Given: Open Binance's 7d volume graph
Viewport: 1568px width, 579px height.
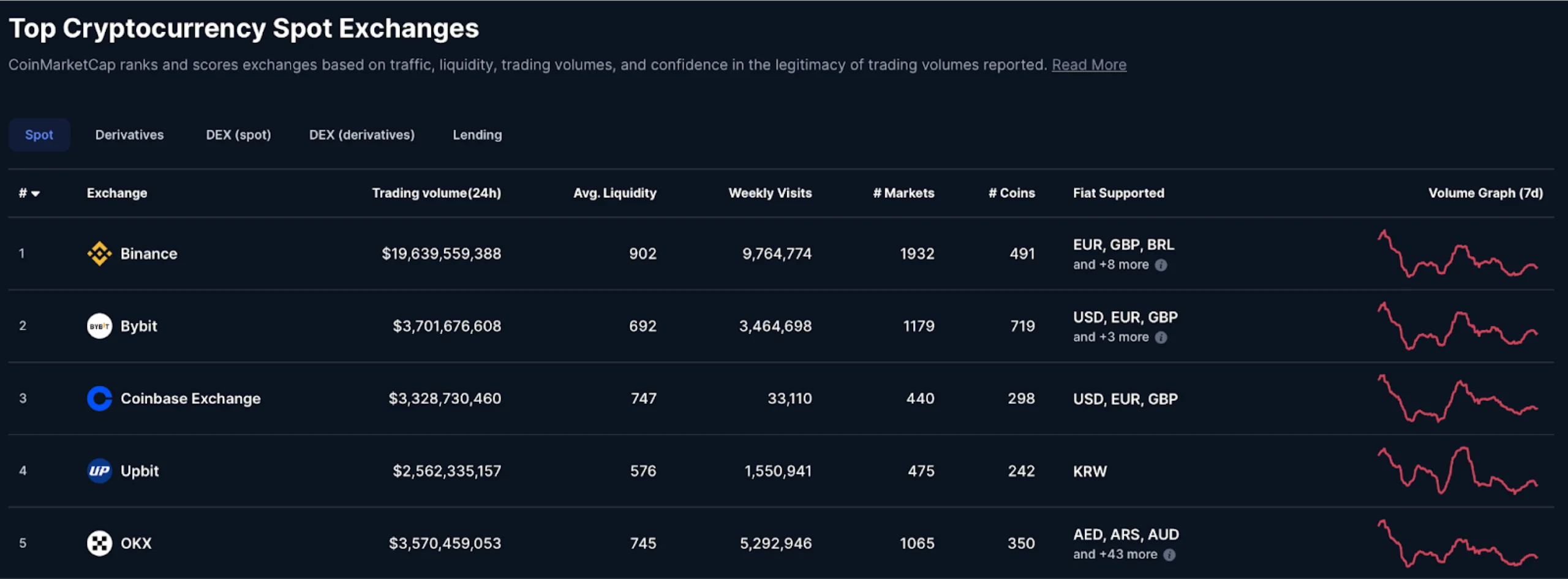Looking at the screenshot, I should tap(1458, 254).
